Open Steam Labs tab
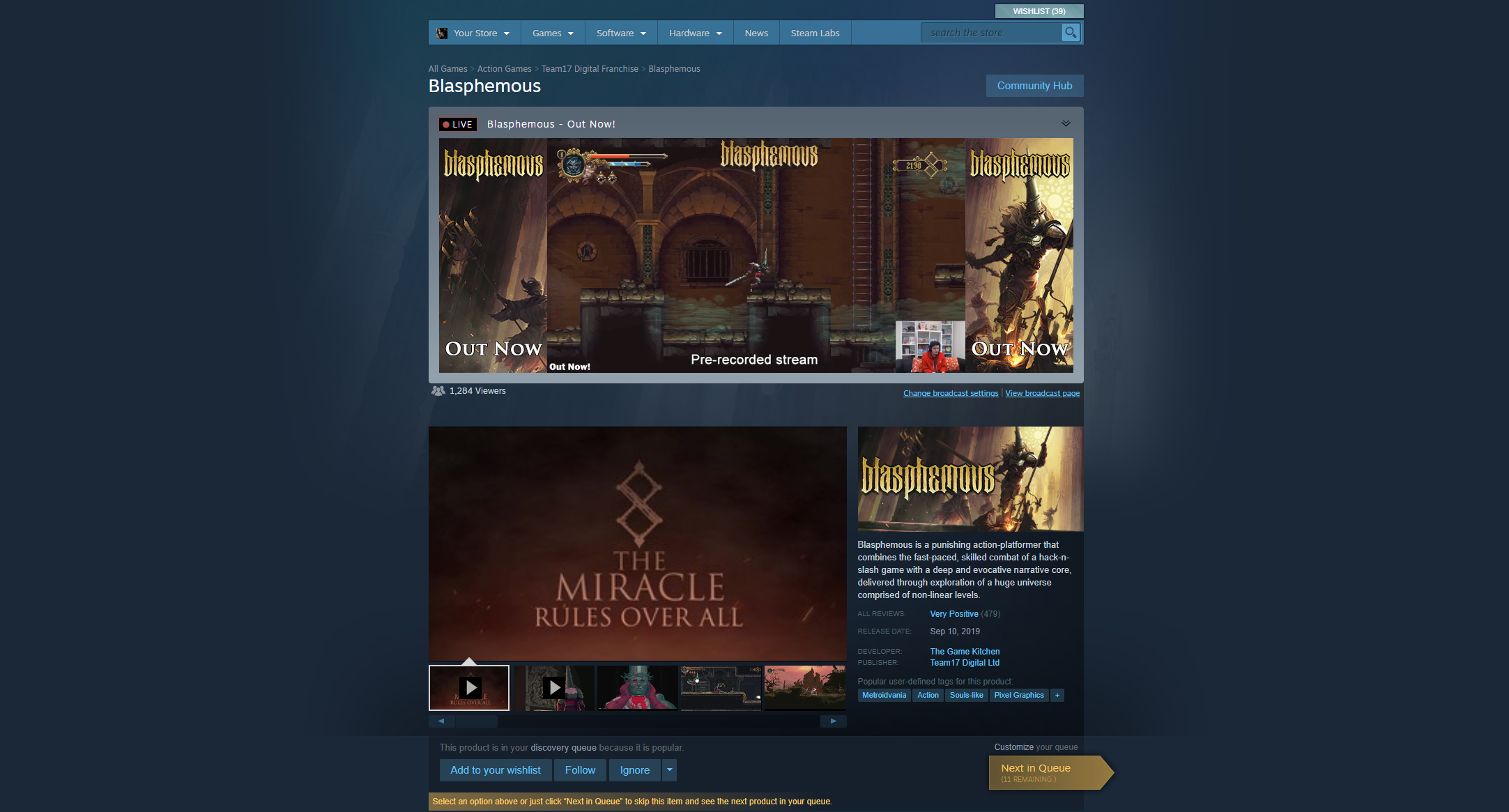Screen dimensions: 1509x812 [815, 33]
